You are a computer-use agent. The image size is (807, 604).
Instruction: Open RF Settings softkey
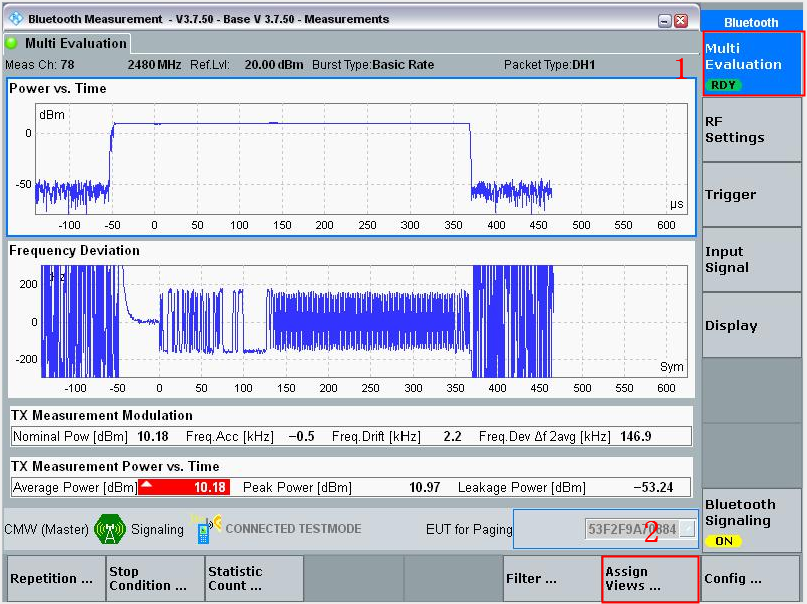[752, 130]
